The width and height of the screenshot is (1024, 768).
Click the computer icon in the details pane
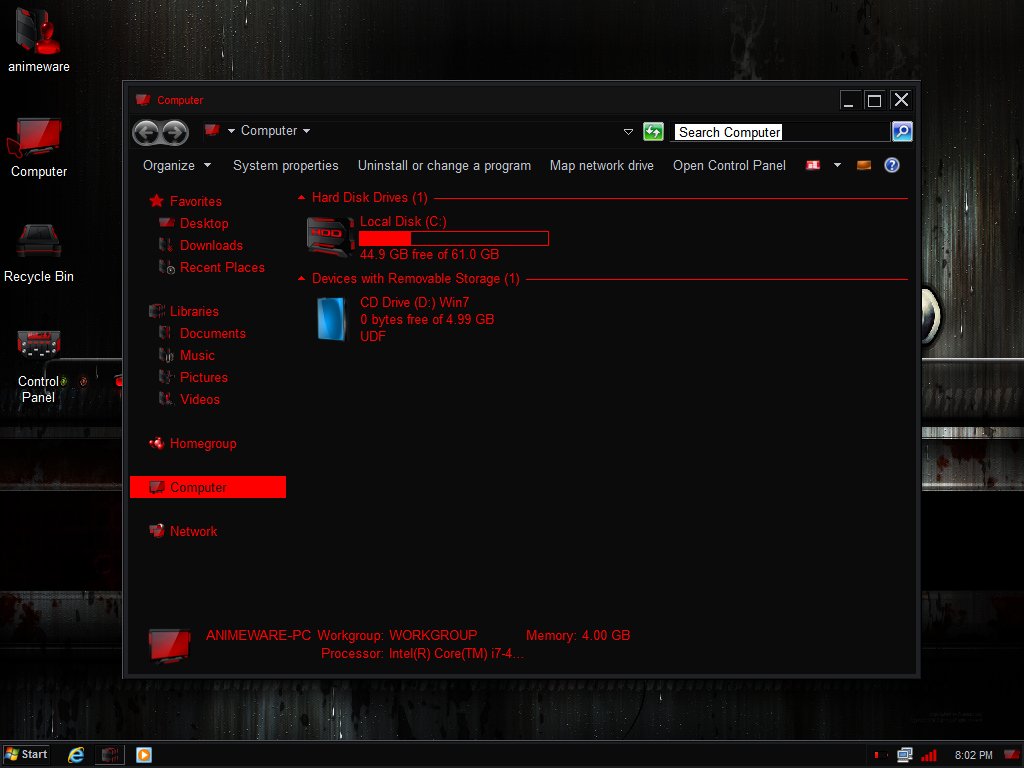click(x=170, y=646)
